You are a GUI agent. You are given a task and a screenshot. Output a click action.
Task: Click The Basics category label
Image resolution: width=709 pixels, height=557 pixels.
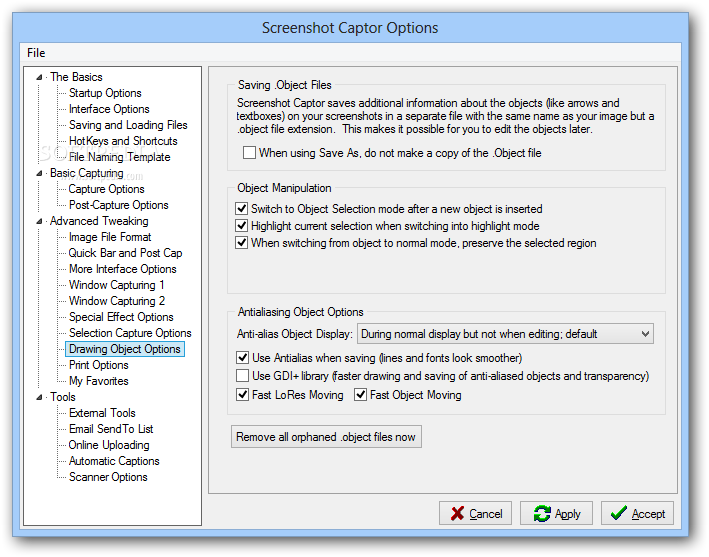point(76,77)
